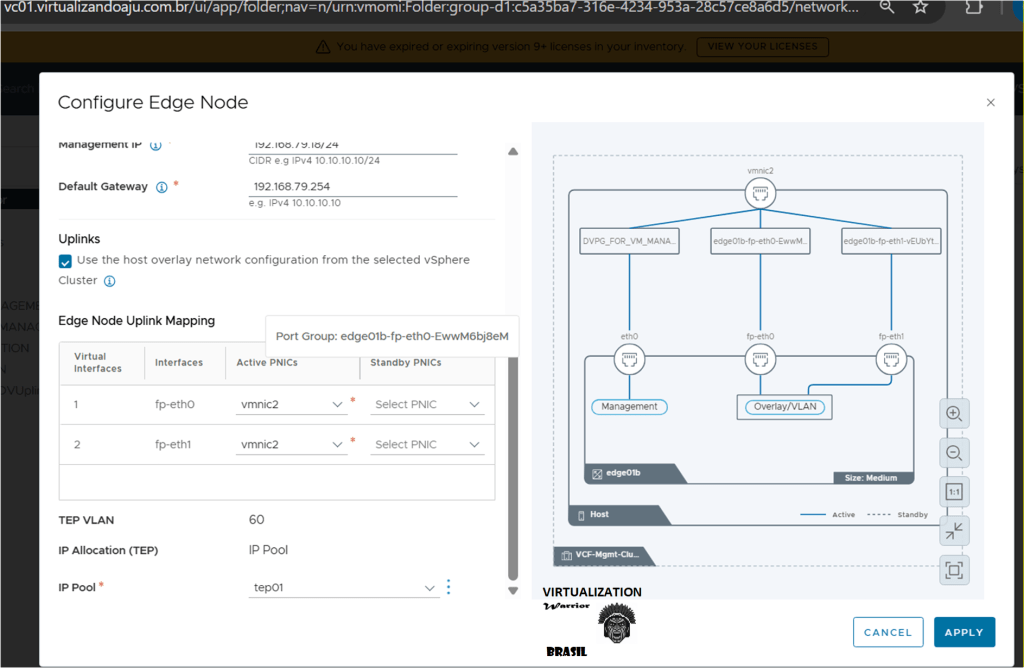
Task: Uncheck Use the host overlay network configuration
Action: [x=66, y=261]
